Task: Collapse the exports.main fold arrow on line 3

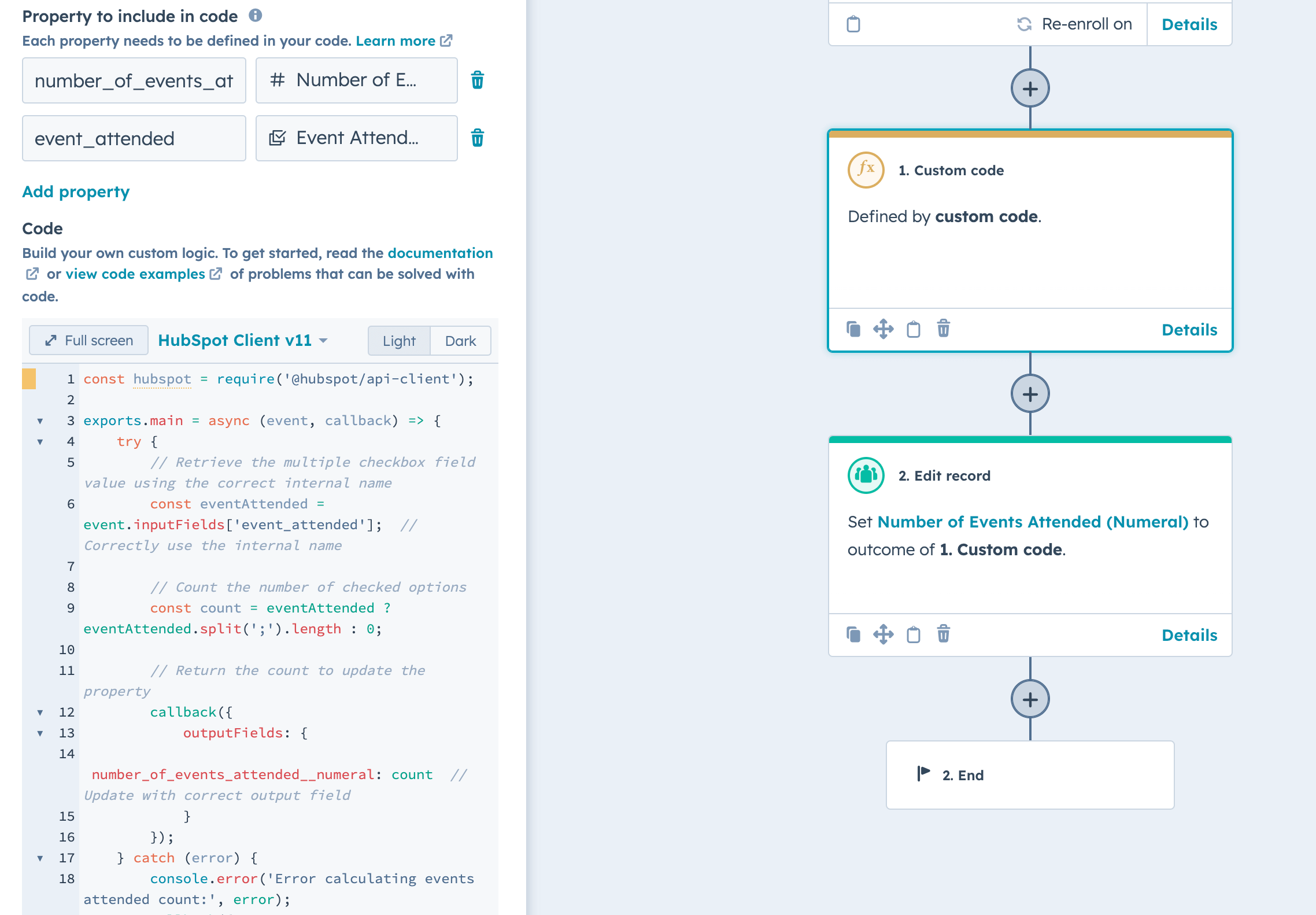Action: (x=40, y=420)
